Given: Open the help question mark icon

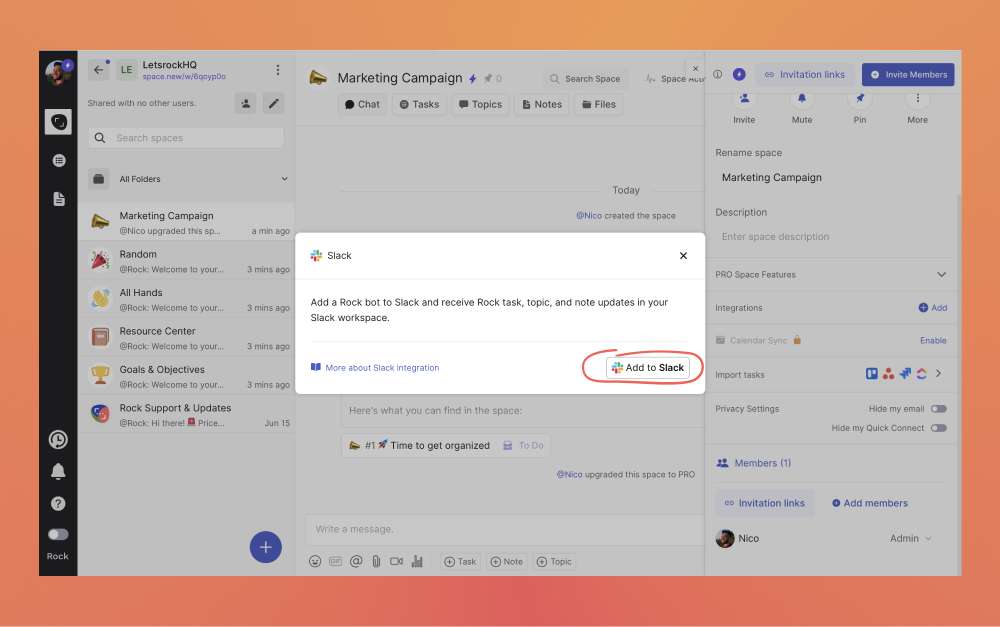Looking at the screenshot, I should [x=58, y=503].
